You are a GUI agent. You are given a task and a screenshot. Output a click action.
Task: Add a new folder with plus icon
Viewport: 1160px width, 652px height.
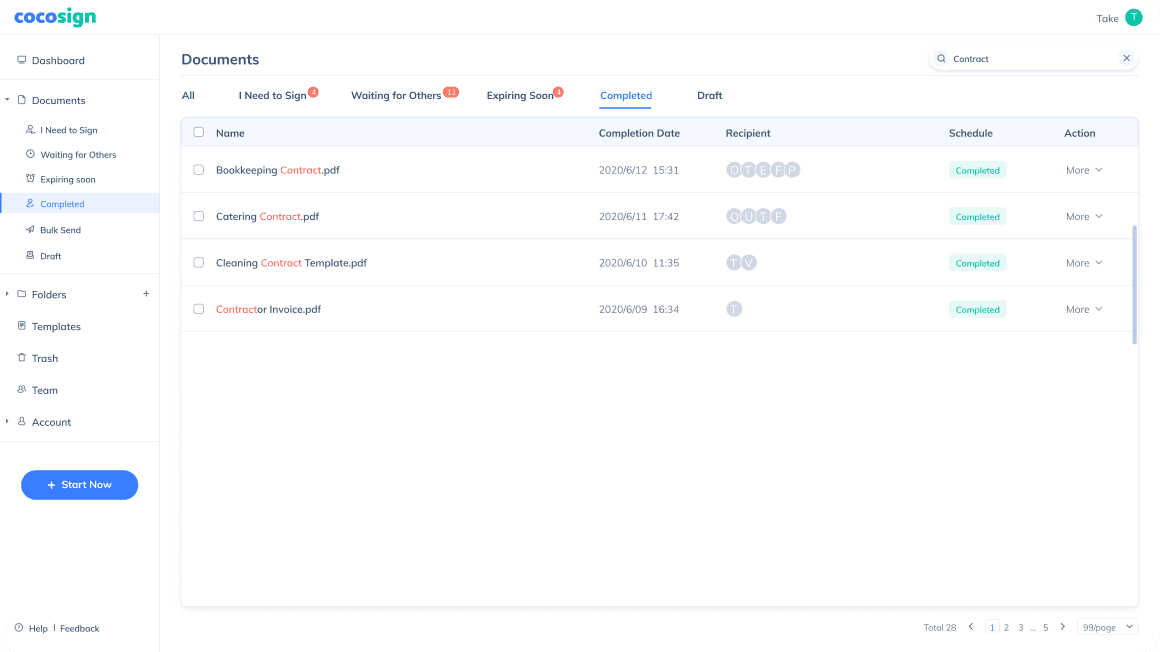(x=146, y=294)
